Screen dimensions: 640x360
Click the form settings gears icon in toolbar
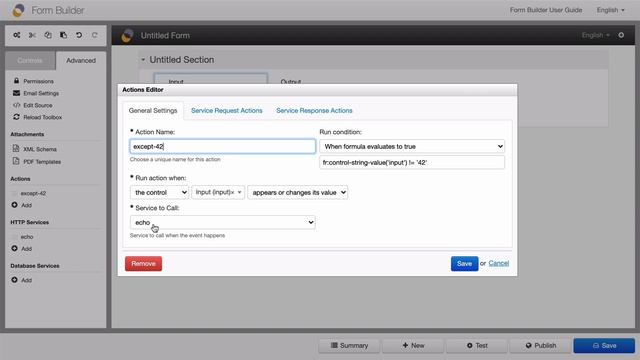pyautogui.click(x=17, y=35)
